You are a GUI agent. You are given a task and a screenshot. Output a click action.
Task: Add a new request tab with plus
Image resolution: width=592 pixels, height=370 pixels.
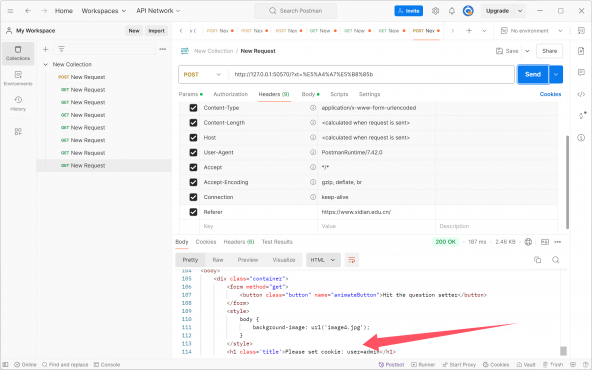coord(469,31)
